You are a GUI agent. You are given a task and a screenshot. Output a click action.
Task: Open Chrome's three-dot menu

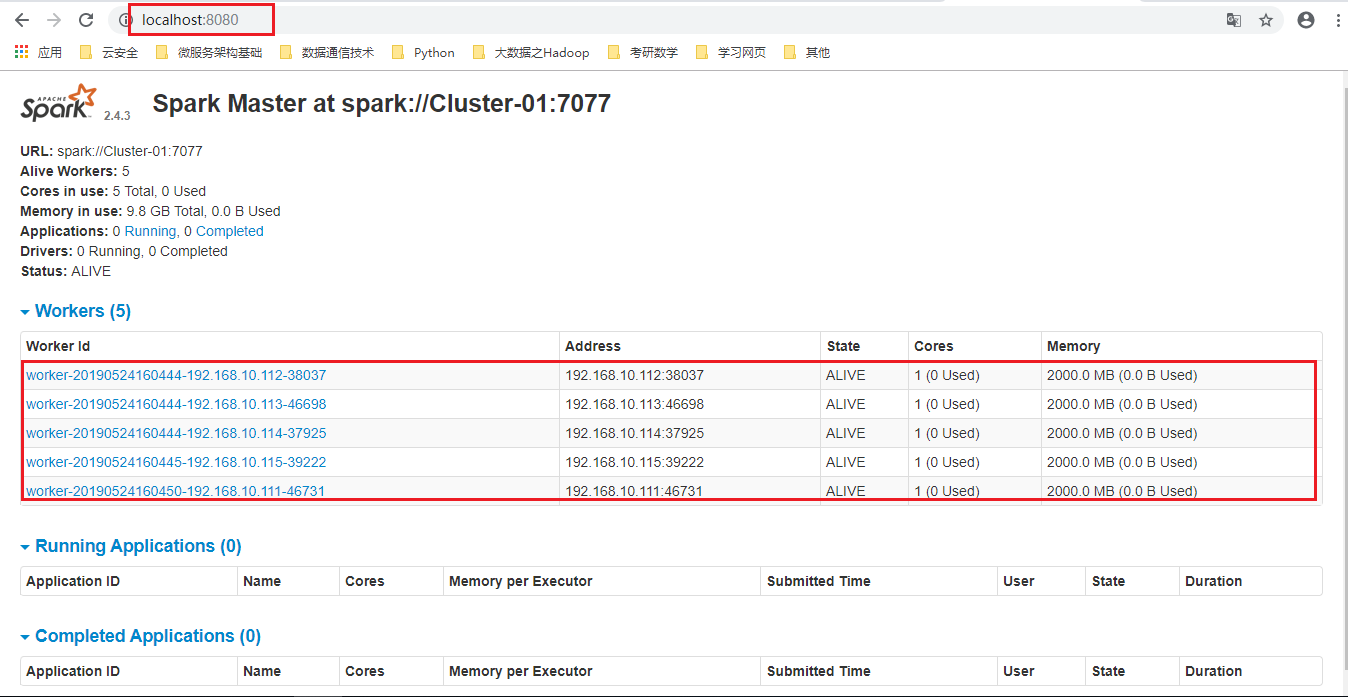point(1337,19)
